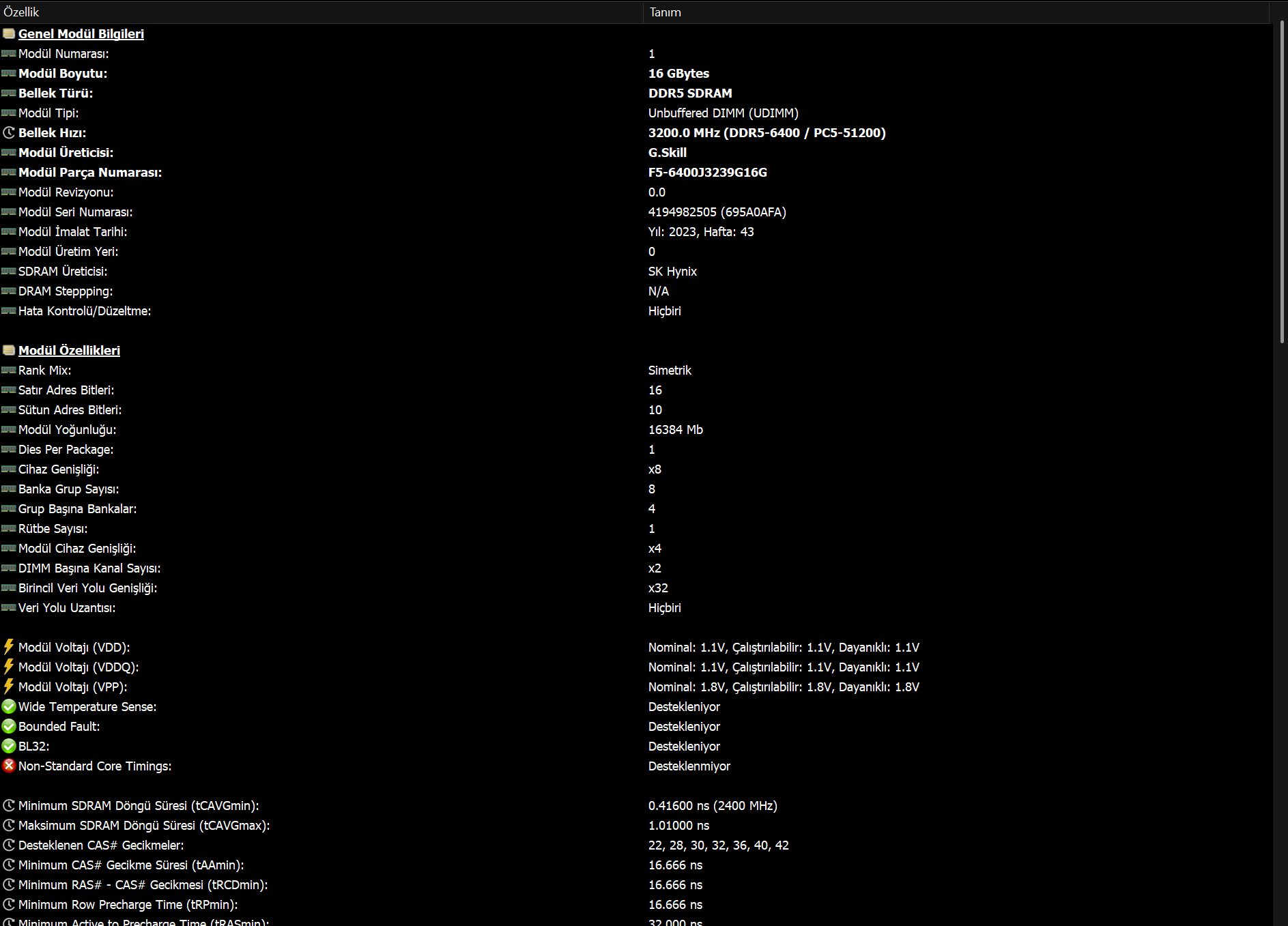Click red X icon for Non-Standard Core Timings
Image resolution: width=1288 pixels, height=926 pixels.
click(9, 766)
